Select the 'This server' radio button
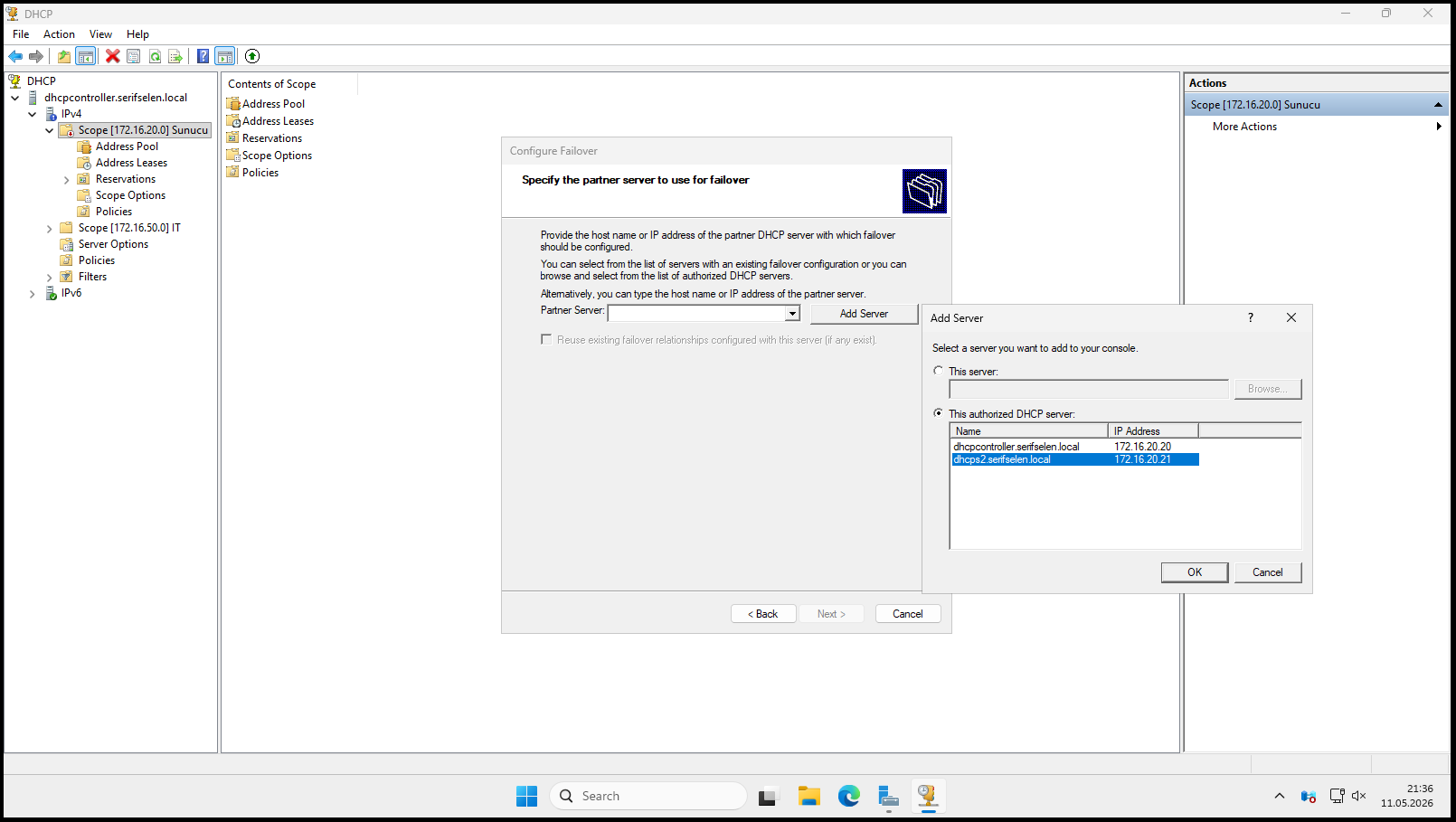Image resolution: width=1456 pixels, height=822 pixels. pos(938,371)
